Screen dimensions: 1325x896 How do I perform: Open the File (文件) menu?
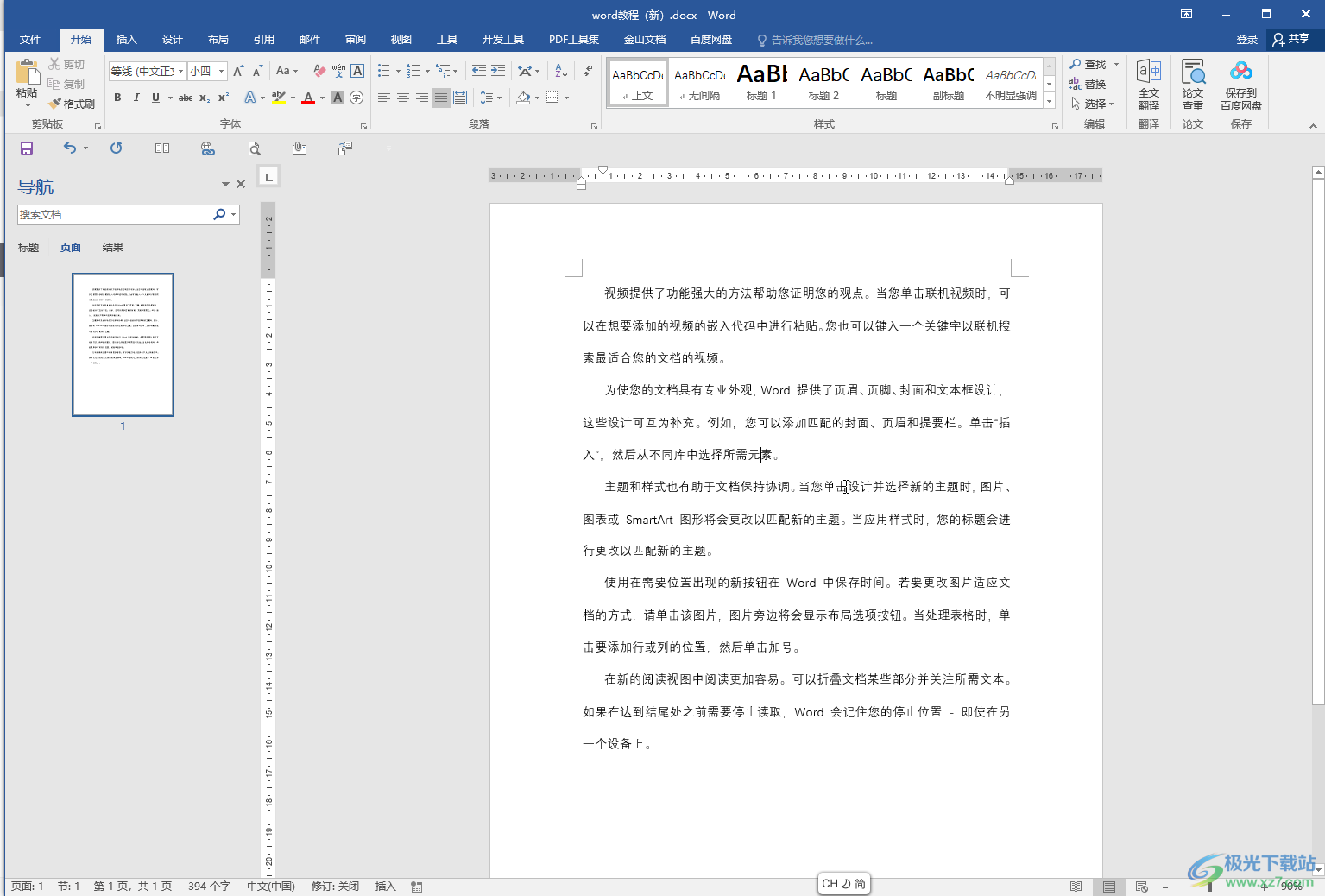30,40
